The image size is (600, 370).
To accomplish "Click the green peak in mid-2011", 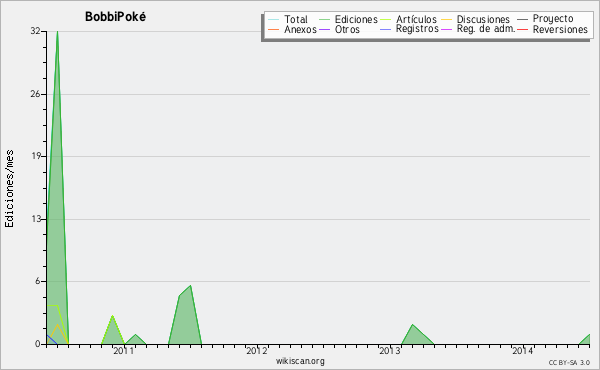I will tap(190, 286).
